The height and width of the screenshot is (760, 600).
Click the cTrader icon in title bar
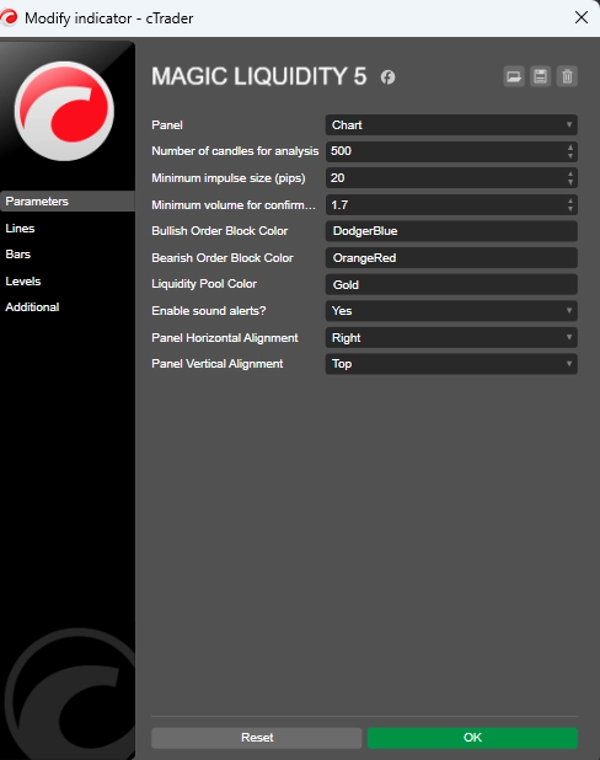11,18
